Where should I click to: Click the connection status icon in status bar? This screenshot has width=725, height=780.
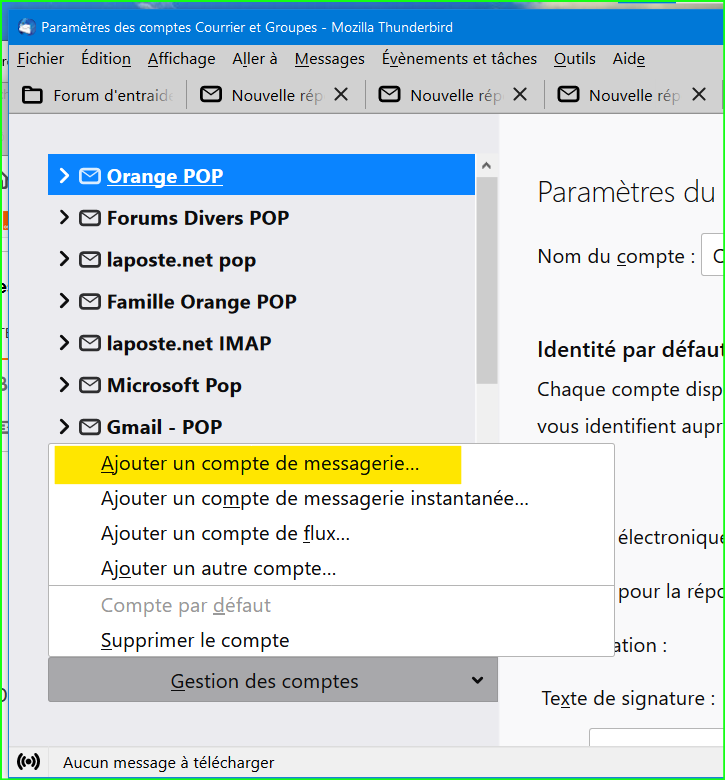(x=28, y=762)
